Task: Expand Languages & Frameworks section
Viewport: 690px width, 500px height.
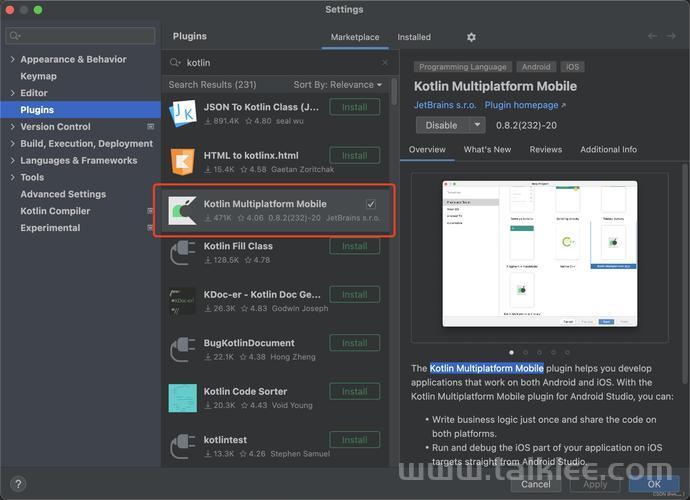Action: pos(12,160)
